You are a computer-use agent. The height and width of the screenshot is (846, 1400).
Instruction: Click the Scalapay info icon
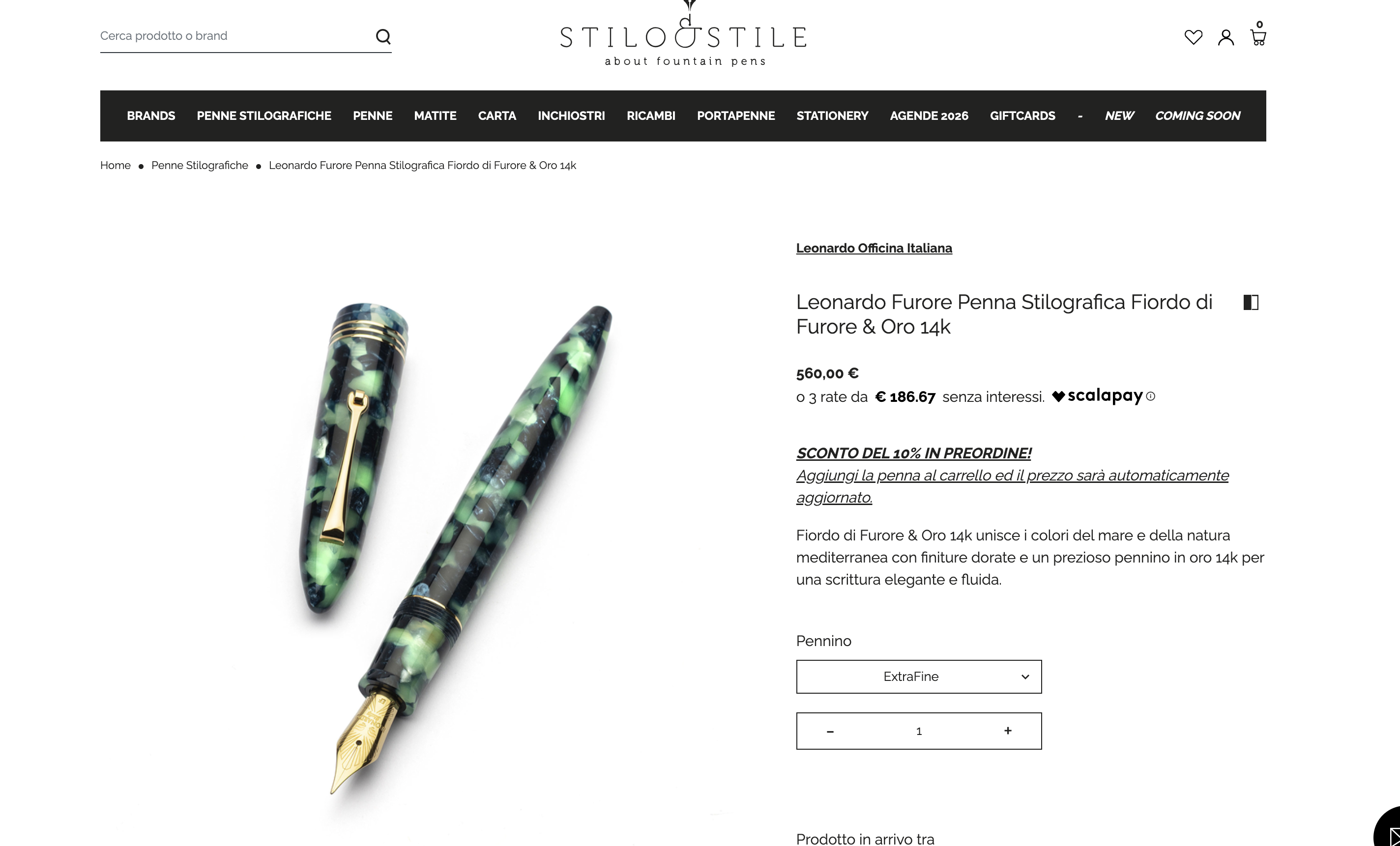[1151, 396]
